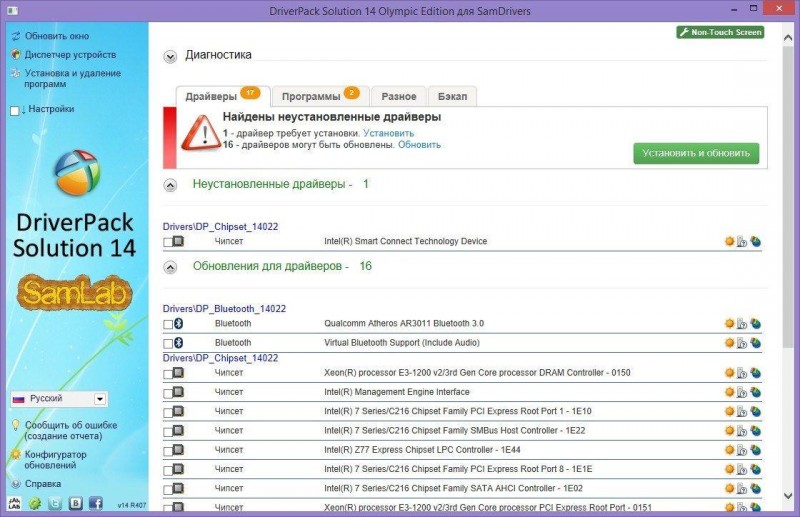Open the Facebook icon at bottom left
This screenshot has width=800, height=517.
[x=96, y=504]
